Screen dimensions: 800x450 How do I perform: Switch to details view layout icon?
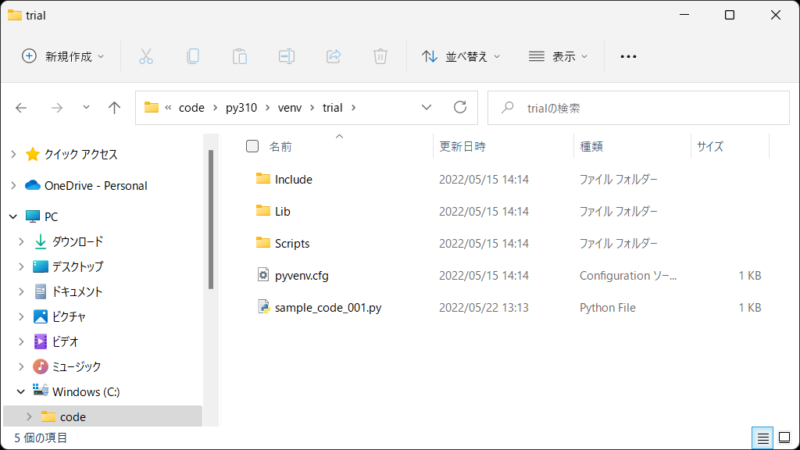(762, 437)
